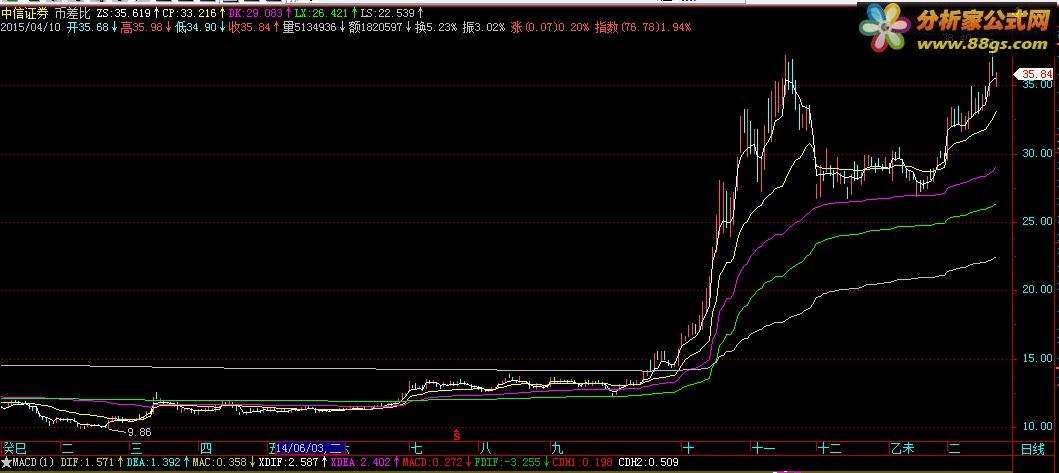Select the DEA:1.392 value

point(155,463)
